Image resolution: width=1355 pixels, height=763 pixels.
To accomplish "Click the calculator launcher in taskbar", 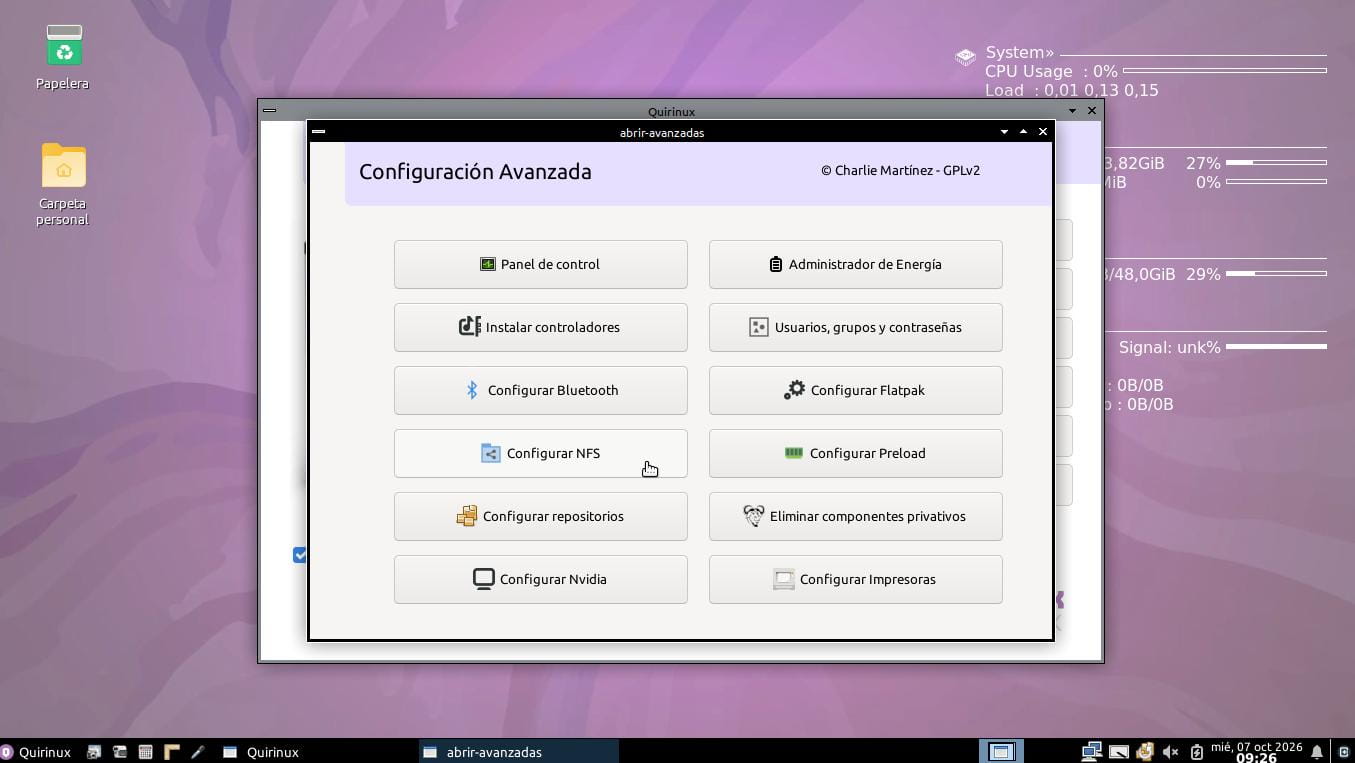I will [145, 752].
